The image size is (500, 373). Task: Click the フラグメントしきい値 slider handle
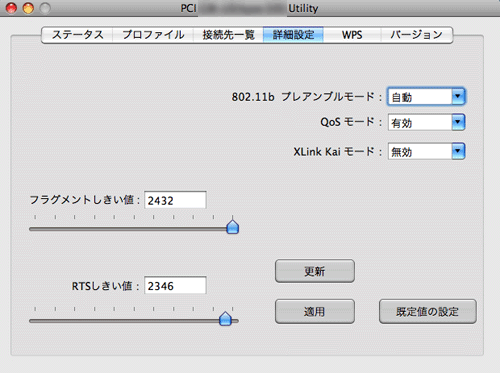[x=232, y=227]
